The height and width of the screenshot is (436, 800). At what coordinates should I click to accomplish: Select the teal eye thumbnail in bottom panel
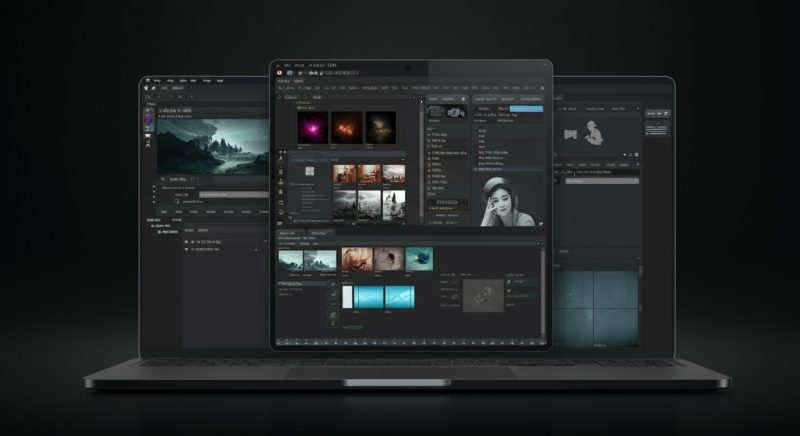(x=419, y=259)
